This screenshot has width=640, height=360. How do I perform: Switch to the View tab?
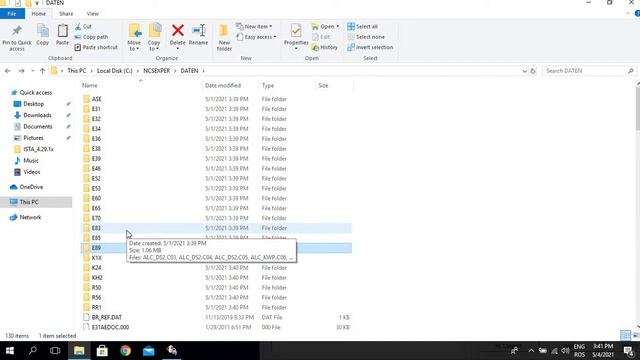93,14
